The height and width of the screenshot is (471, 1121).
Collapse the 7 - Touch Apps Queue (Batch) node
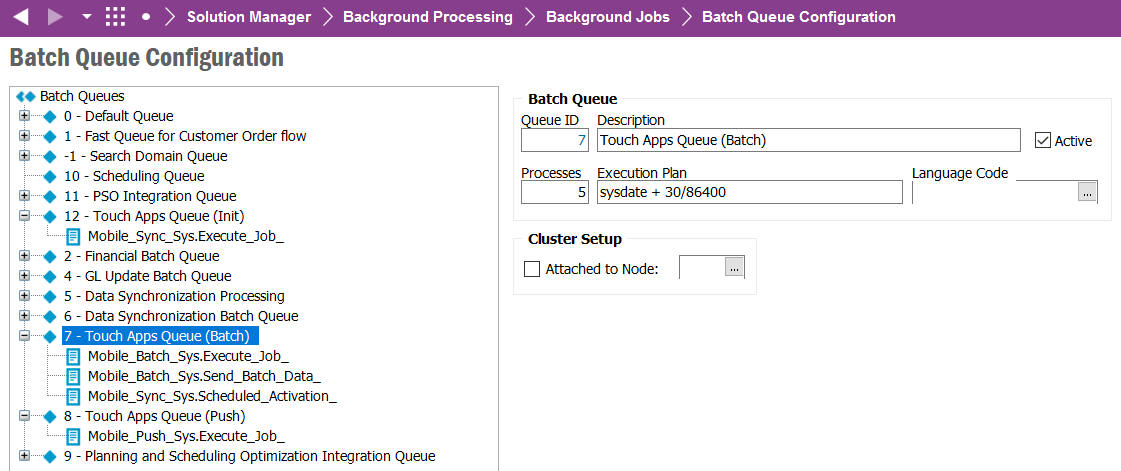tap(24, 336)
